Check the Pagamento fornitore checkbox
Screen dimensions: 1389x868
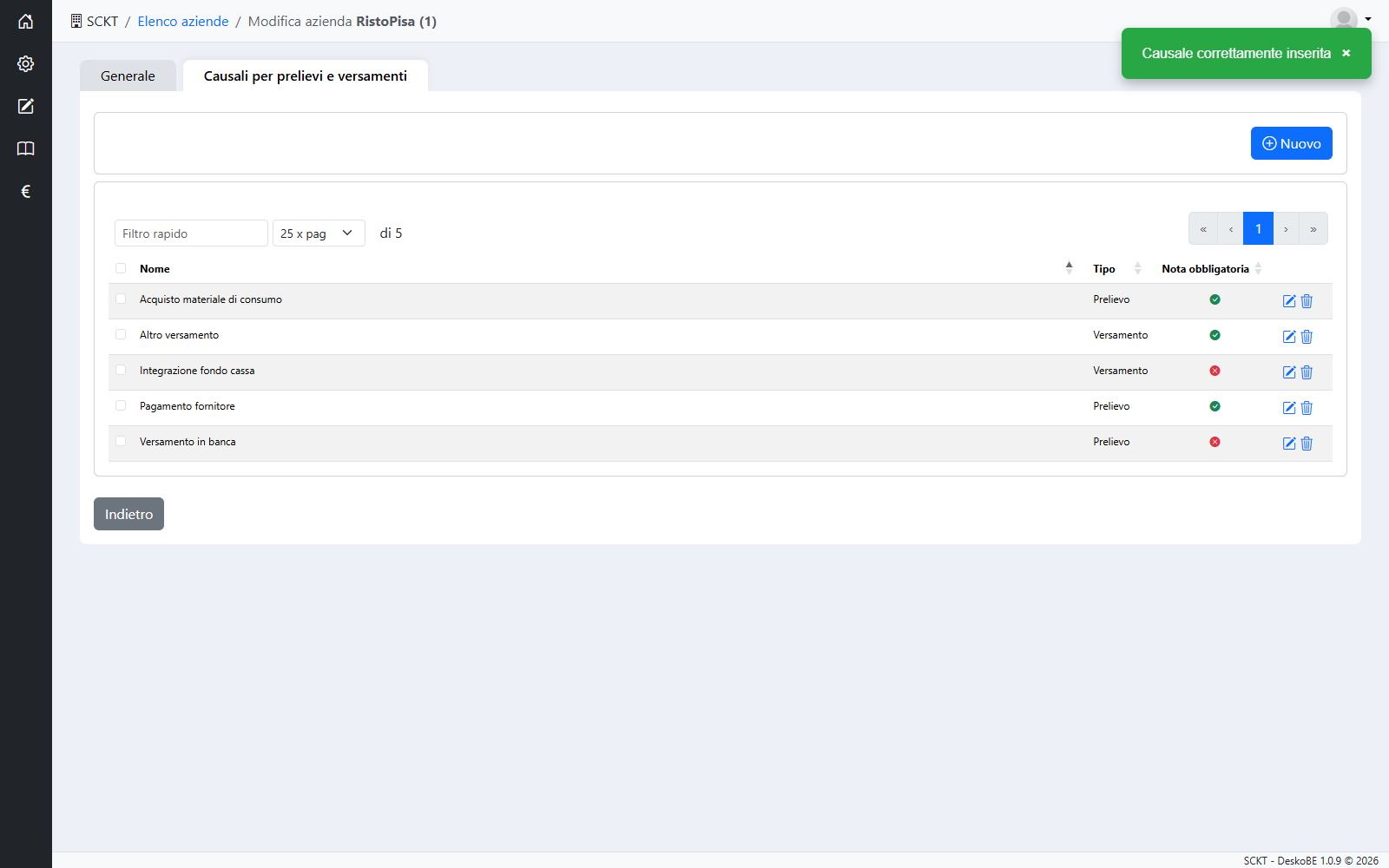click(121, 405)
